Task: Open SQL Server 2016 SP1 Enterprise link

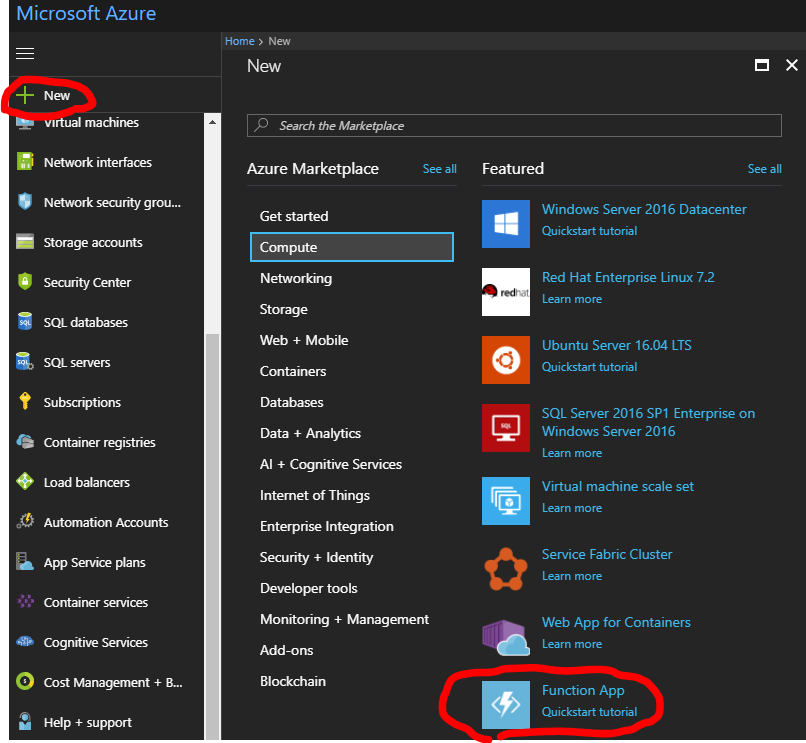Action: pos(649,422)
